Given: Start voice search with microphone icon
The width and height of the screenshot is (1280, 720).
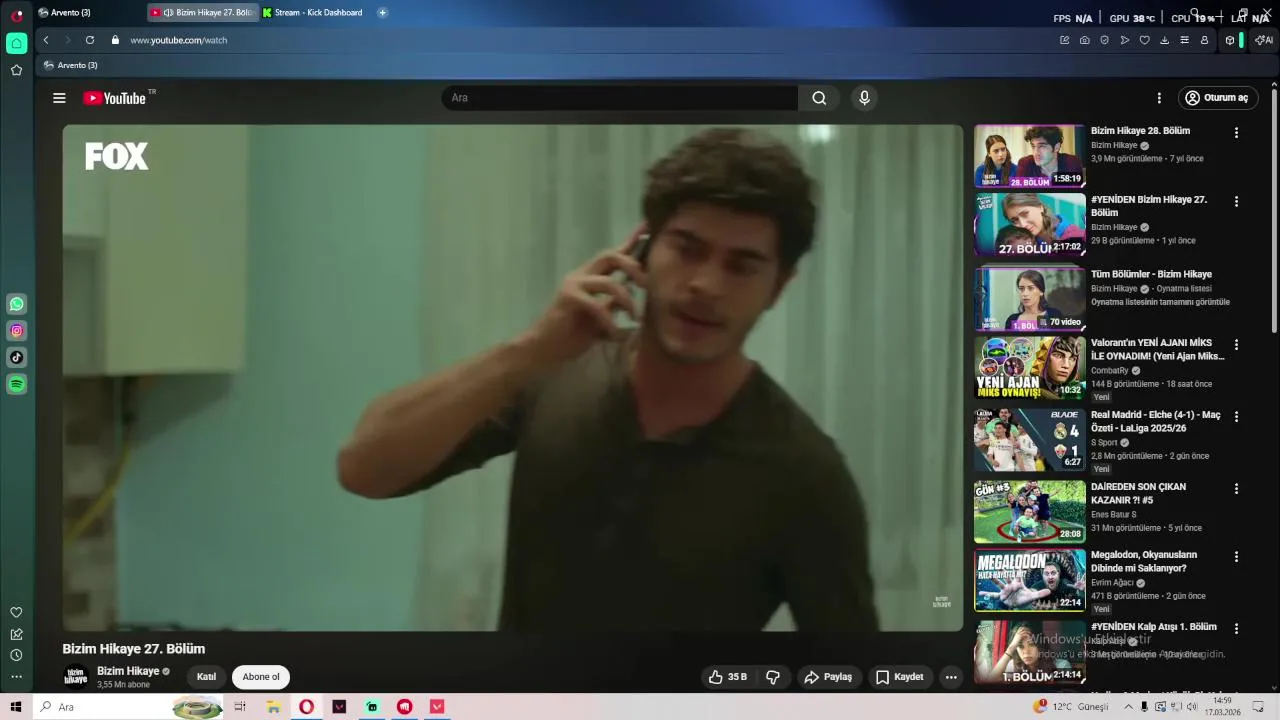Looking at the screenshot, I should pos(865,98).
